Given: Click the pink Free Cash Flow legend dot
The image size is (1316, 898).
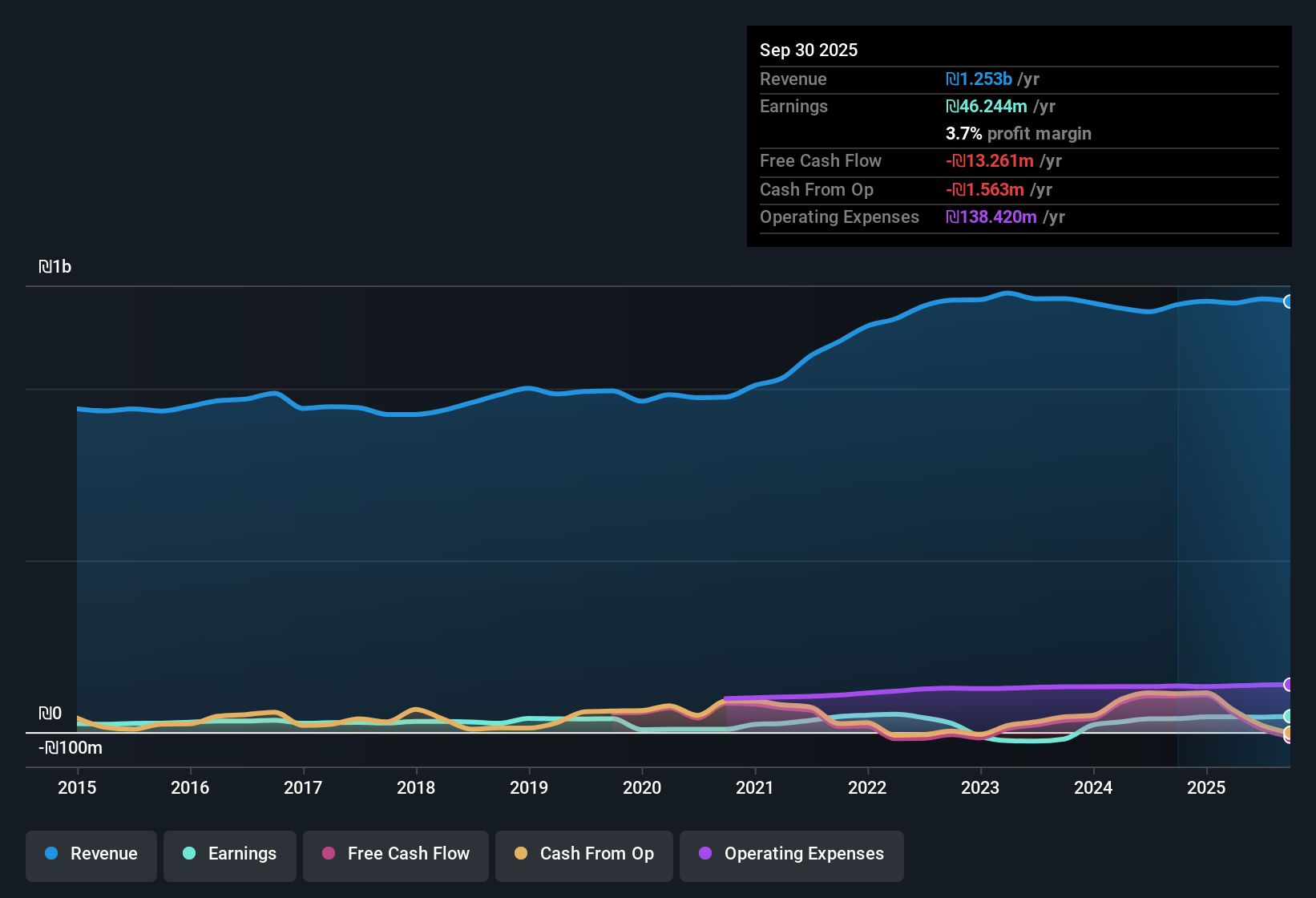Looking at the screenshot, I should 328,854.
